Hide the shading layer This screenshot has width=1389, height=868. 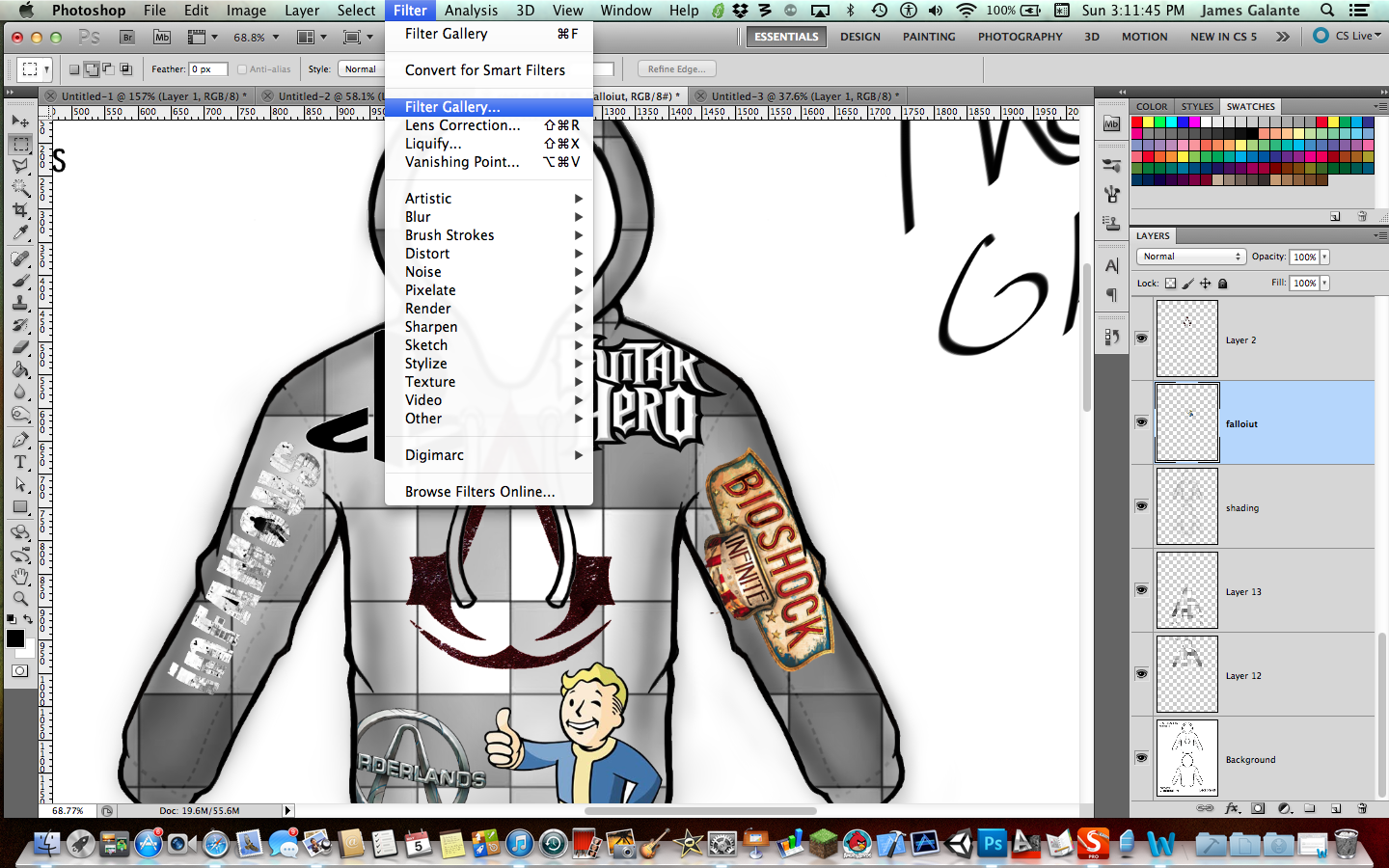(x=1141, y=506)
